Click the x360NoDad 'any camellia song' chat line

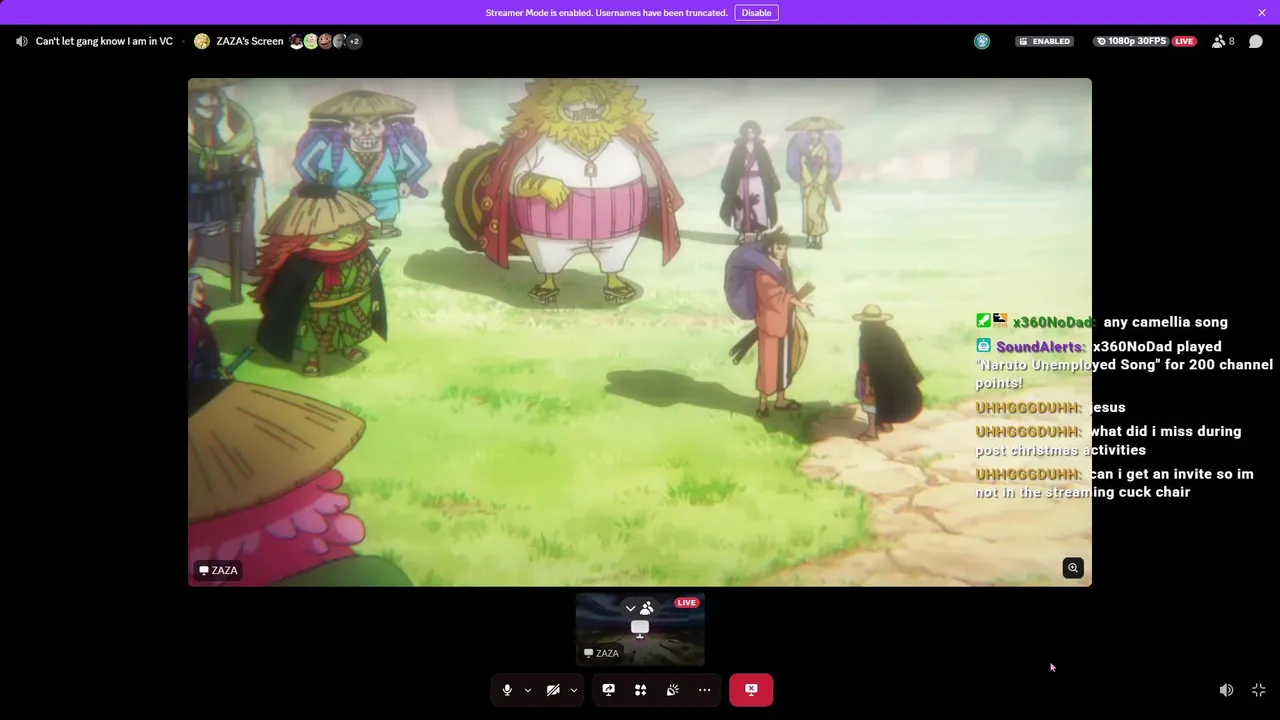(x=1102, y=322)
